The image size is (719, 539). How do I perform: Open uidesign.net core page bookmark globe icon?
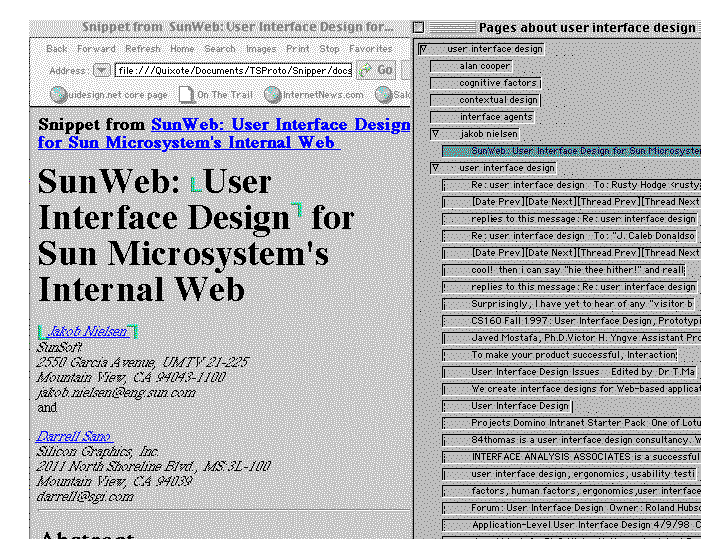[58, 94]
